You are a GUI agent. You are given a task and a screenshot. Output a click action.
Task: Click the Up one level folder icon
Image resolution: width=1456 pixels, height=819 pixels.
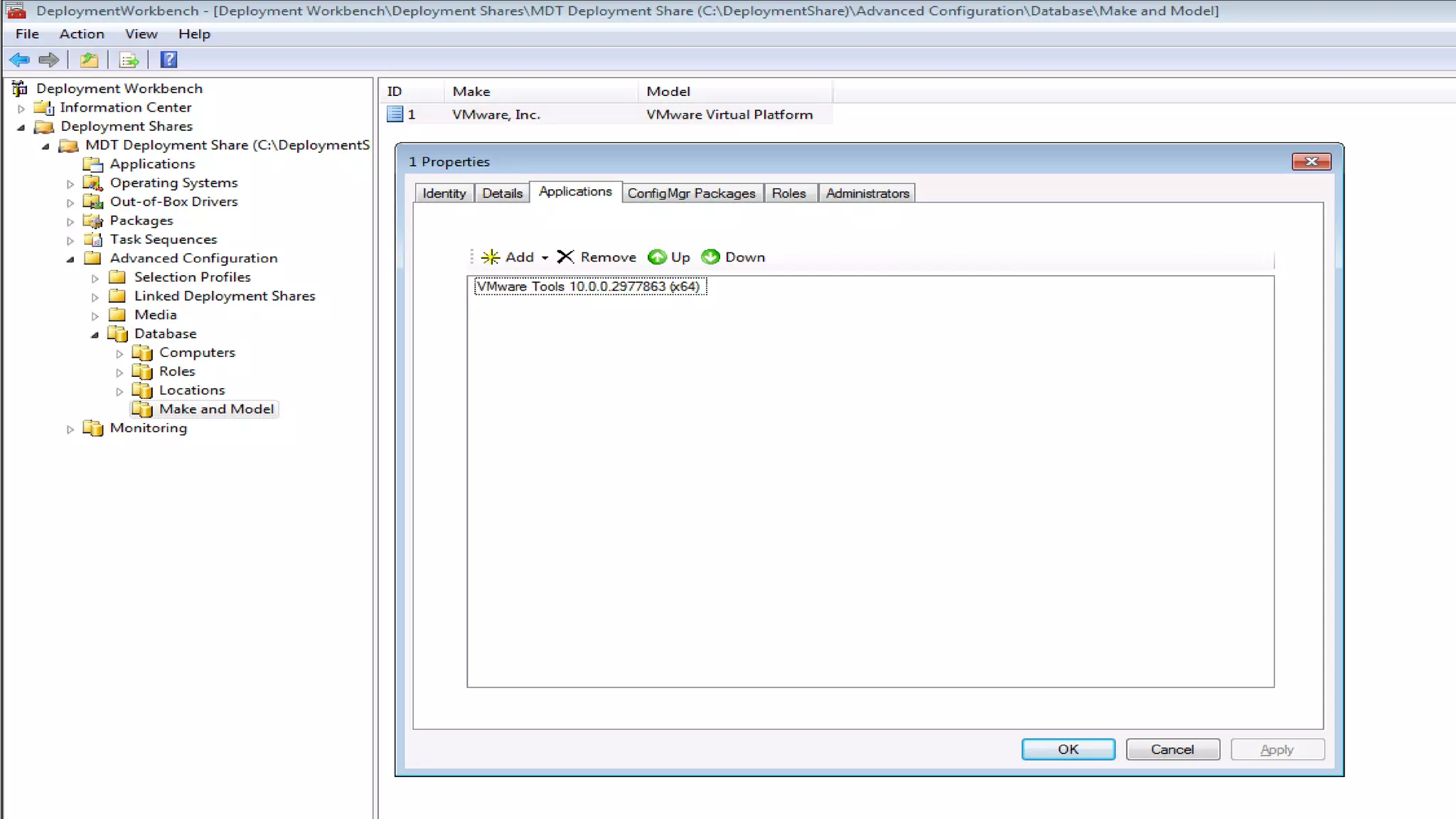click(x=89, y=60)
